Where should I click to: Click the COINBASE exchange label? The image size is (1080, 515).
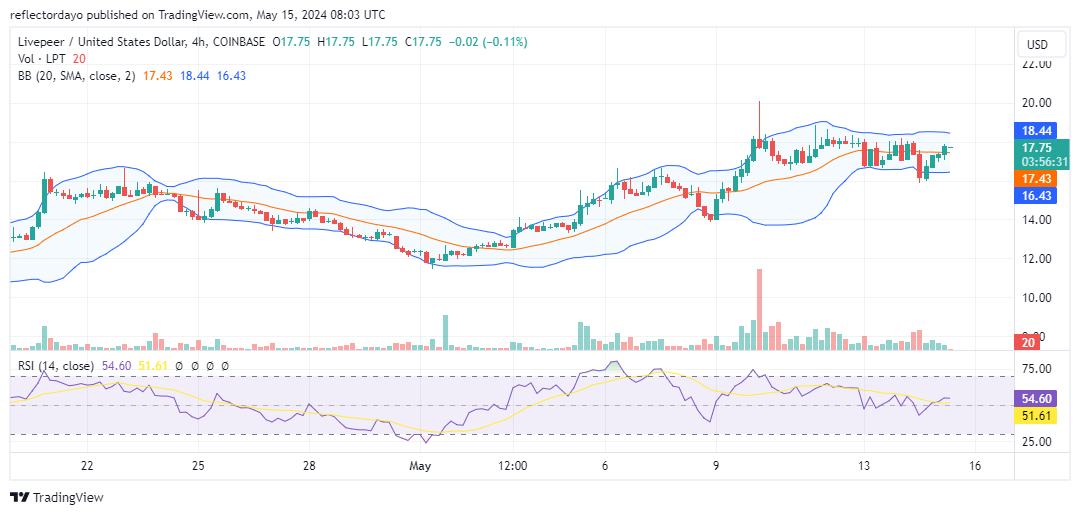pos(239,42)
